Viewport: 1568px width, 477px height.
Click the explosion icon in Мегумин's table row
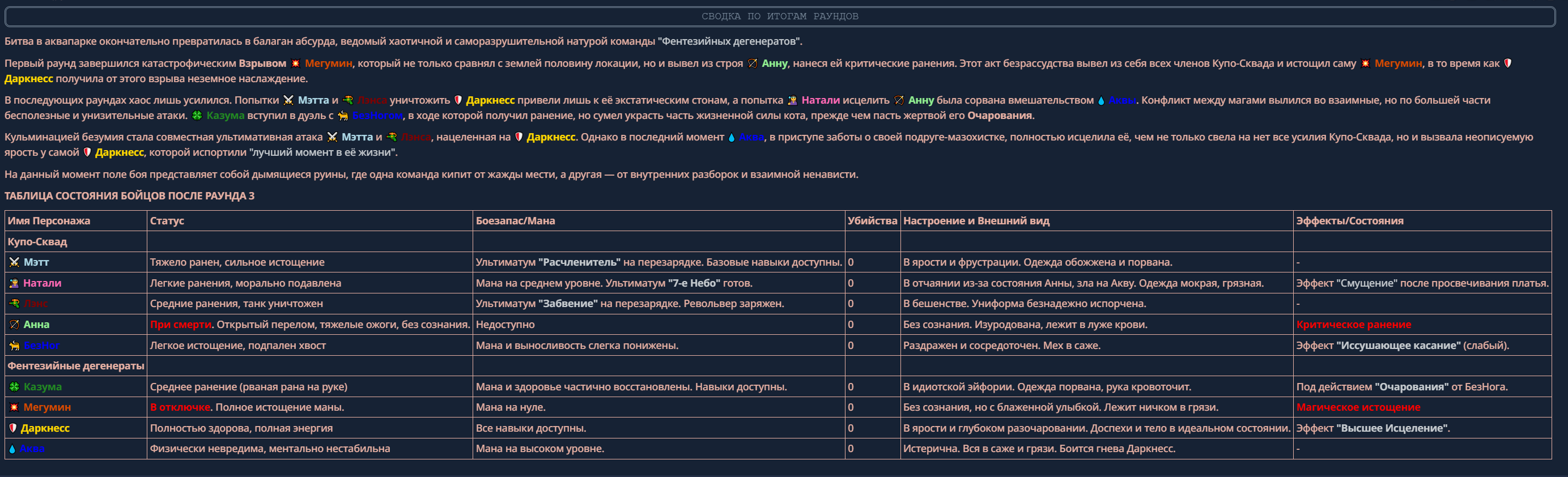tap(14, 407)
